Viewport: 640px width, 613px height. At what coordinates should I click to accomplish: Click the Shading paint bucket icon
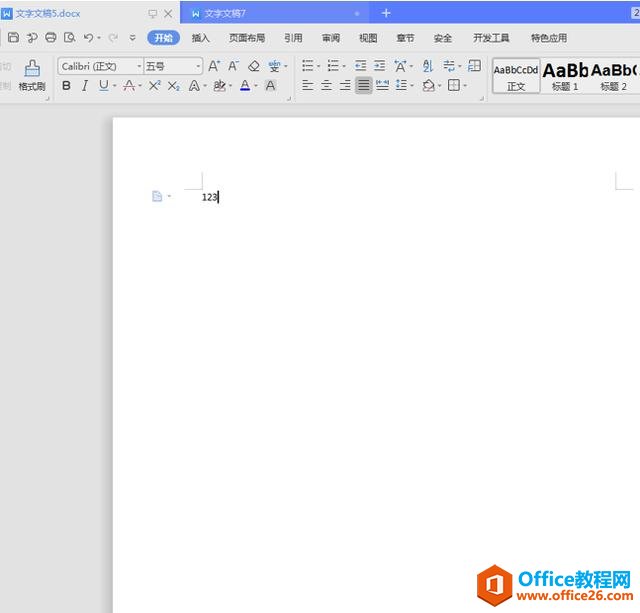(429, 85)
